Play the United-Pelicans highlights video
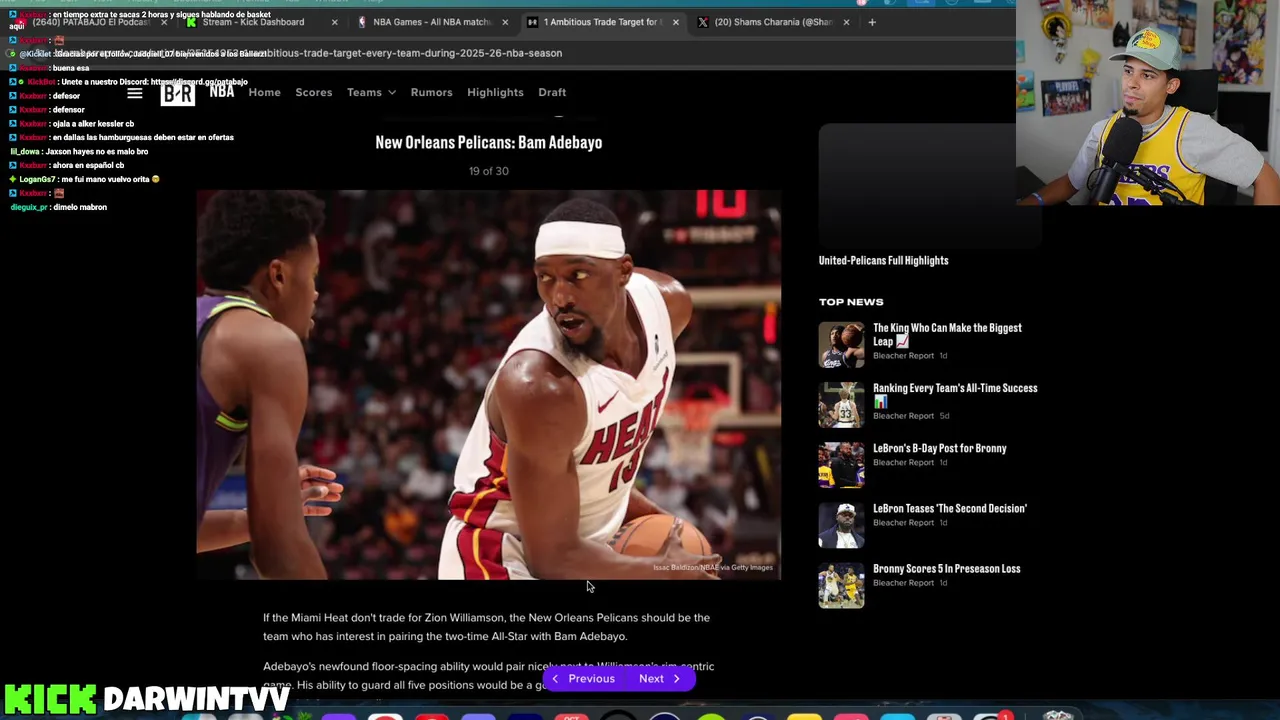The width and height of the screenshot is (1280, 720). [x=930, y=185]
